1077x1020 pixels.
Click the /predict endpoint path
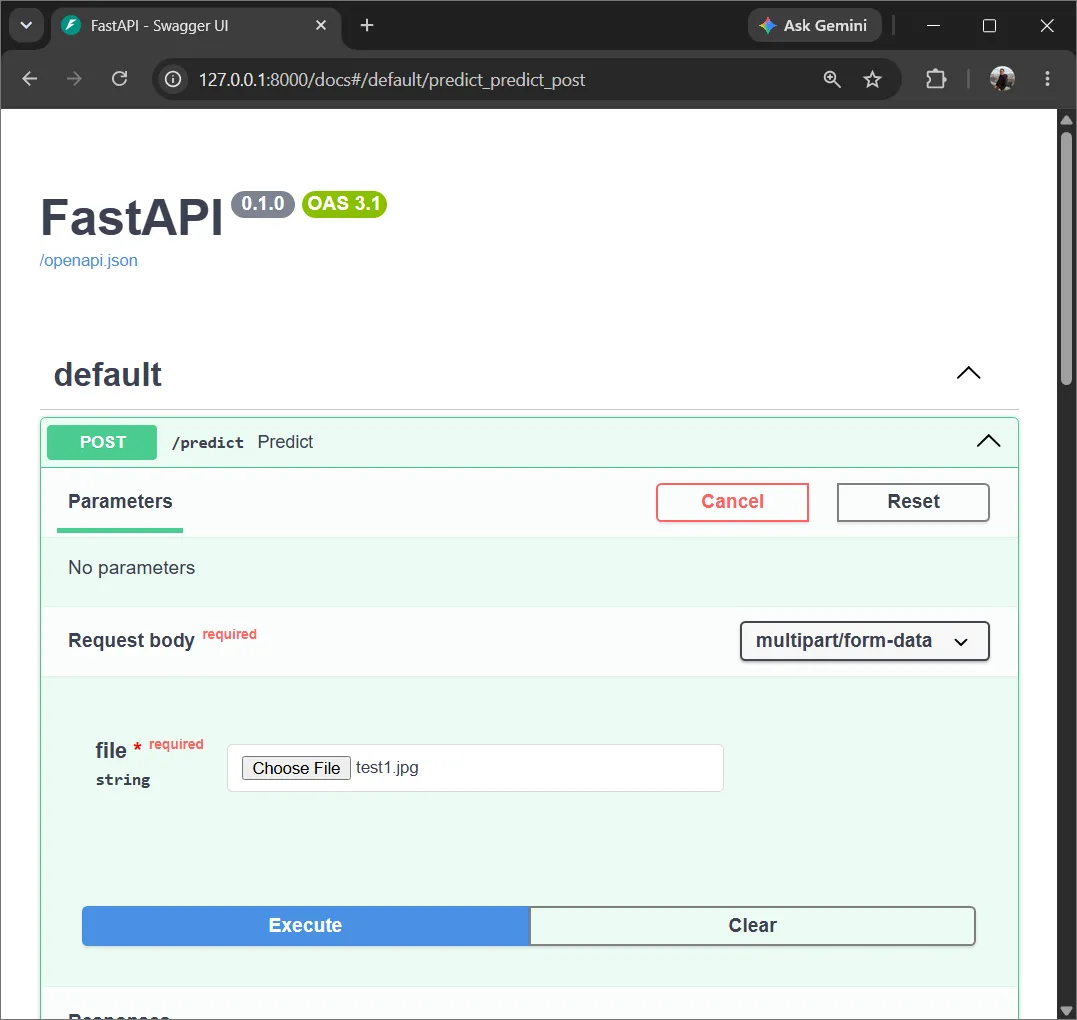coord(207,442)
